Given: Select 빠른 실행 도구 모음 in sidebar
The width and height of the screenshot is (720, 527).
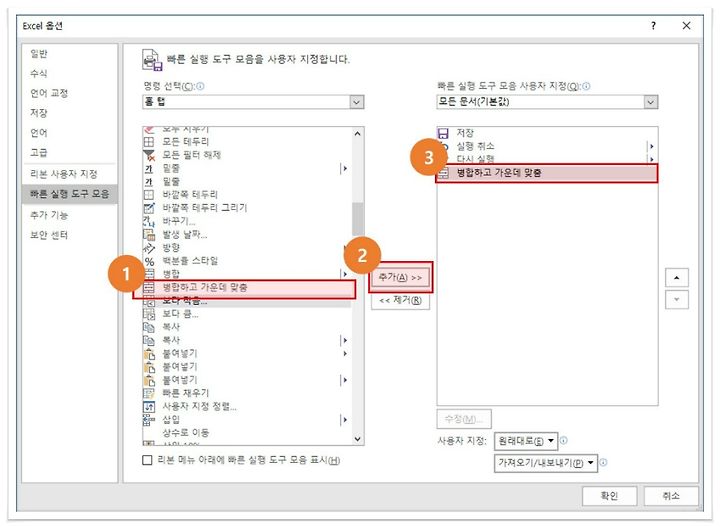Looking at the screenshot, I should click(x=70, y=194).
